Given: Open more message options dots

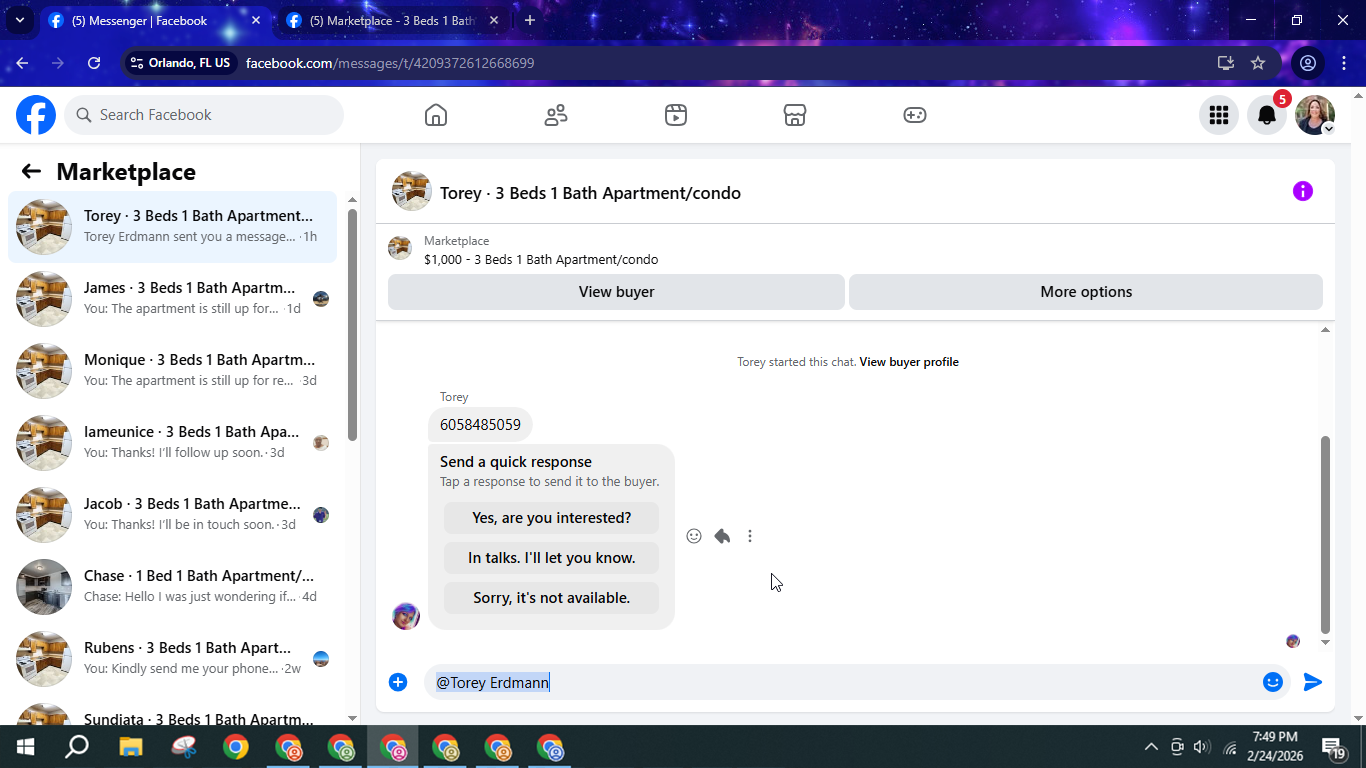Looking at the screenshot, I should pos(750,536).
